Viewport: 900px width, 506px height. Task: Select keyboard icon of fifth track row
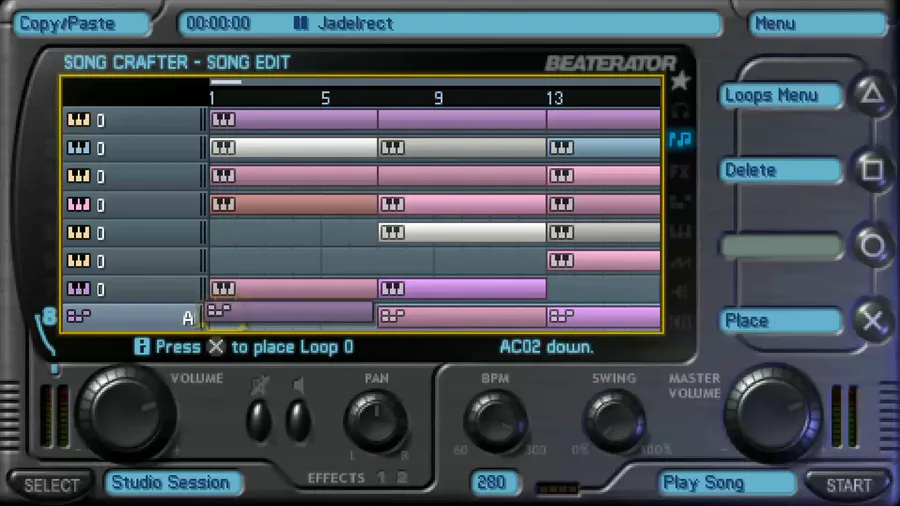79,232
